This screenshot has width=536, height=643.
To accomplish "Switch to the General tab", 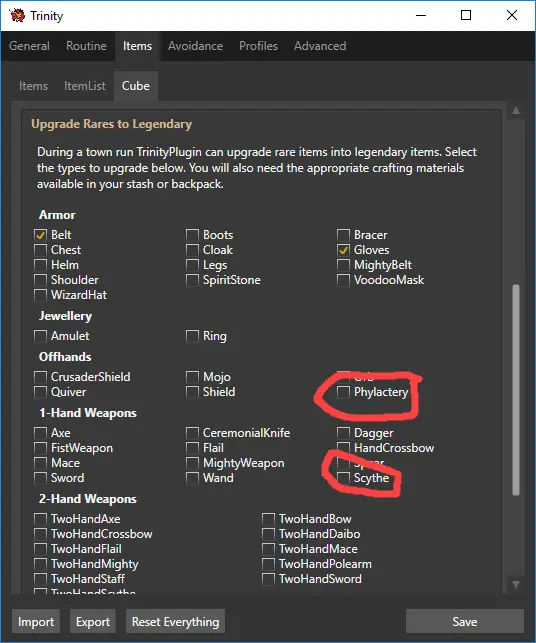I will point(30,46).
